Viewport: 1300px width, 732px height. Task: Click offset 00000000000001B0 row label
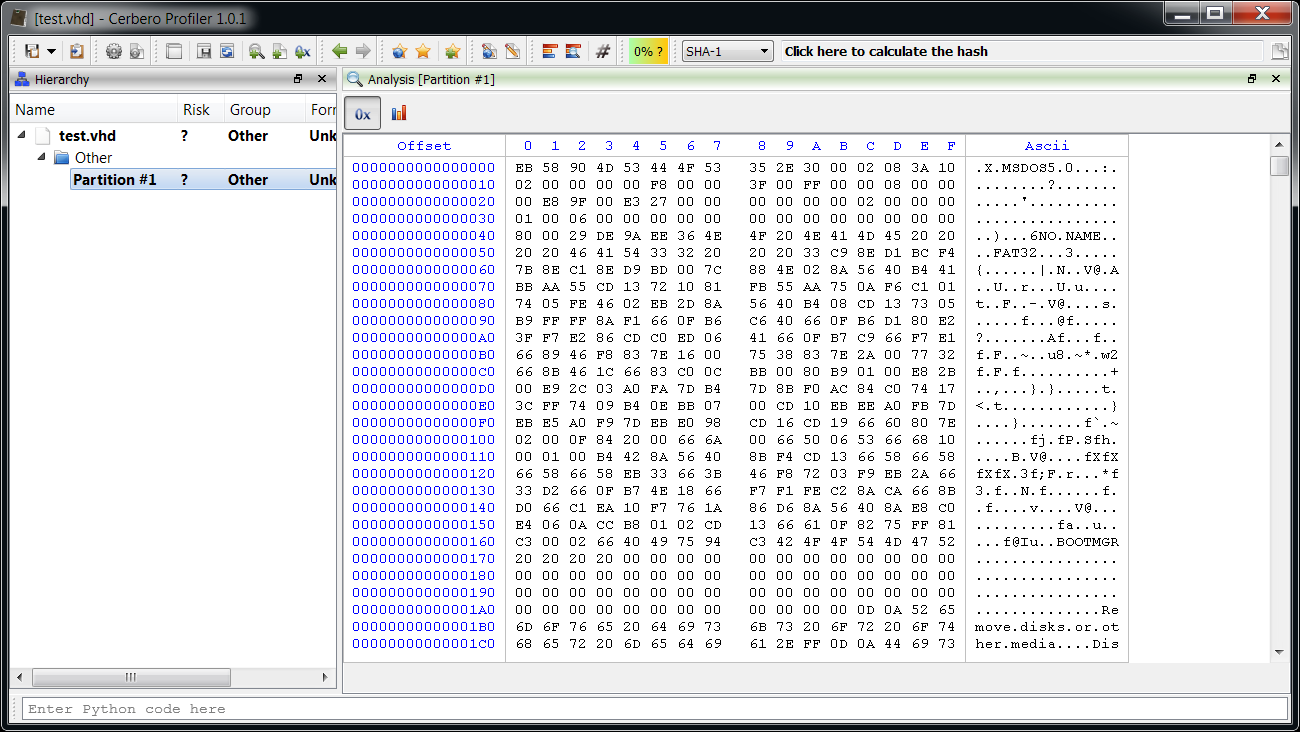pos(424,626)
